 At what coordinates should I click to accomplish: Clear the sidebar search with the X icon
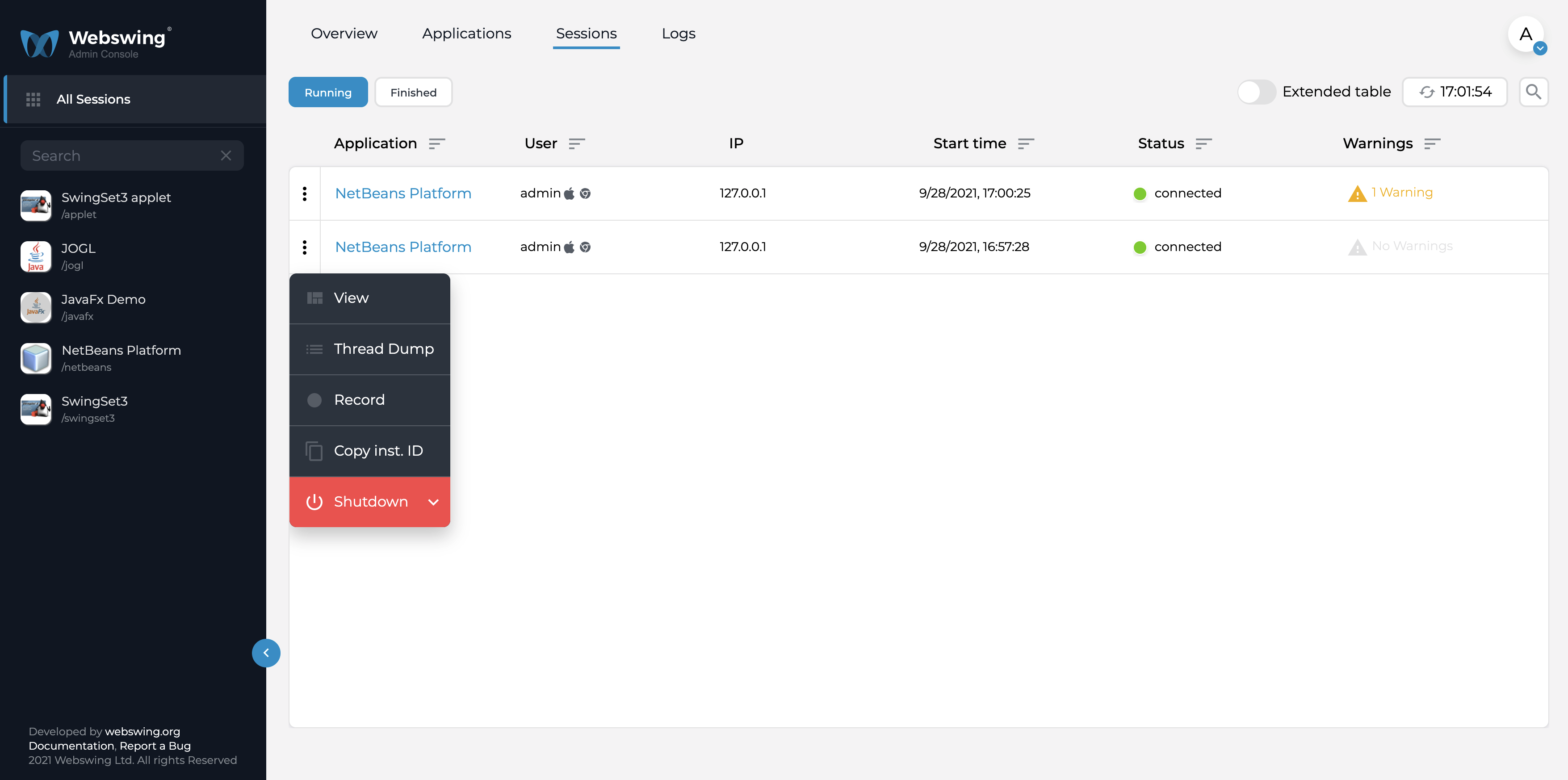(226, 156)
